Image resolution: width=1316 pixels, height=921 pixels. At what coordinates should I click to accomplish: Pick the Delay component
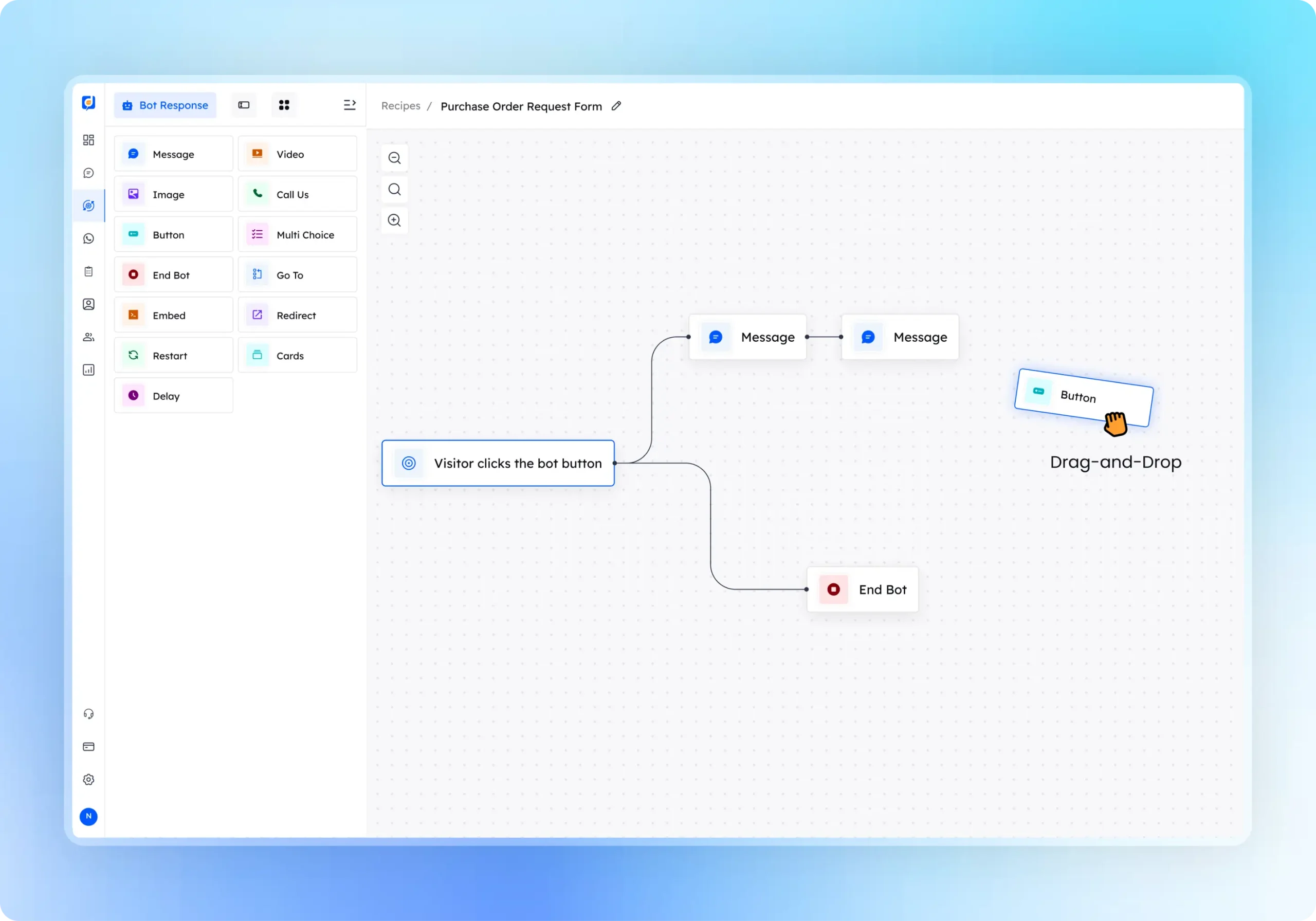(x=174, y=395)
